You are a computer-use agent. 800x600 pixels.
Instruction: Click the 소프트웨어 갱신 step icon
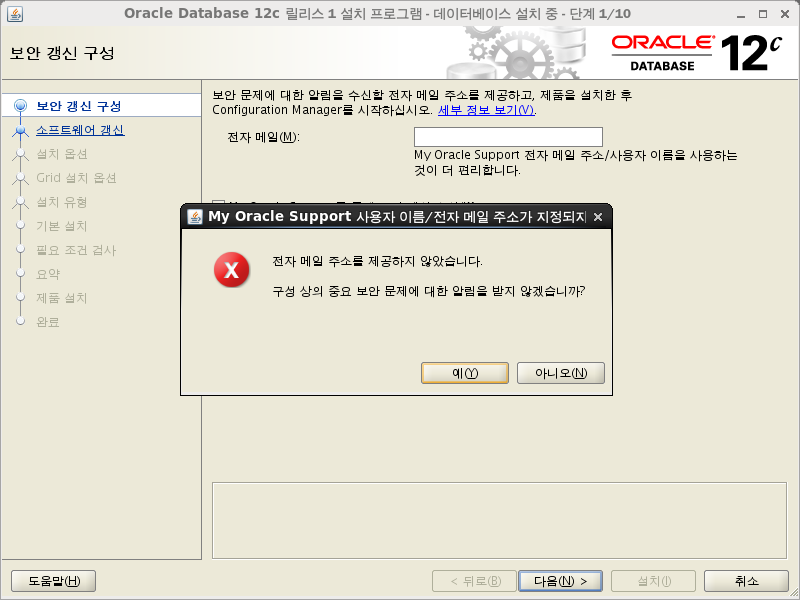(20, 130)
